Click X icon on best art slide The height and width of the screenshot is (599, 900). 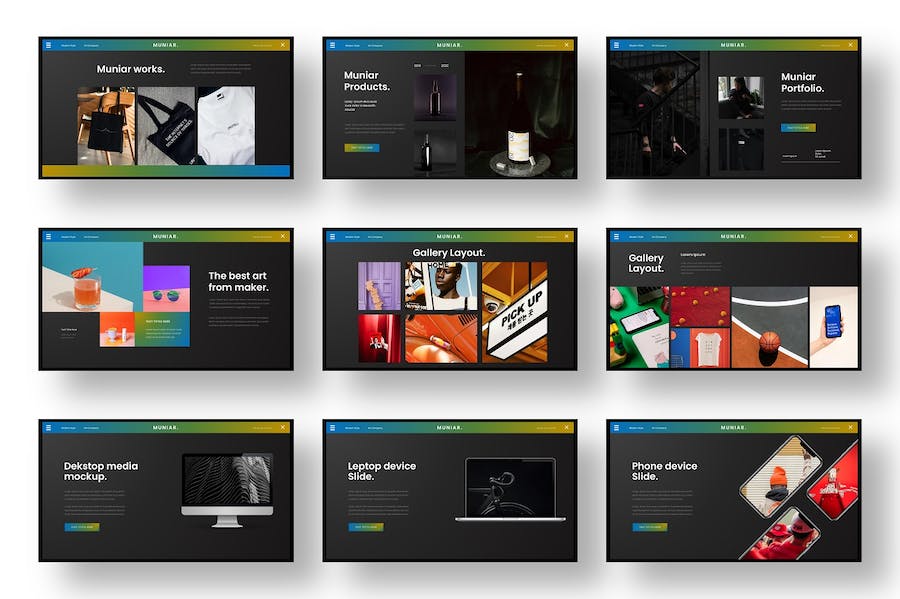[x=283, y=237]
